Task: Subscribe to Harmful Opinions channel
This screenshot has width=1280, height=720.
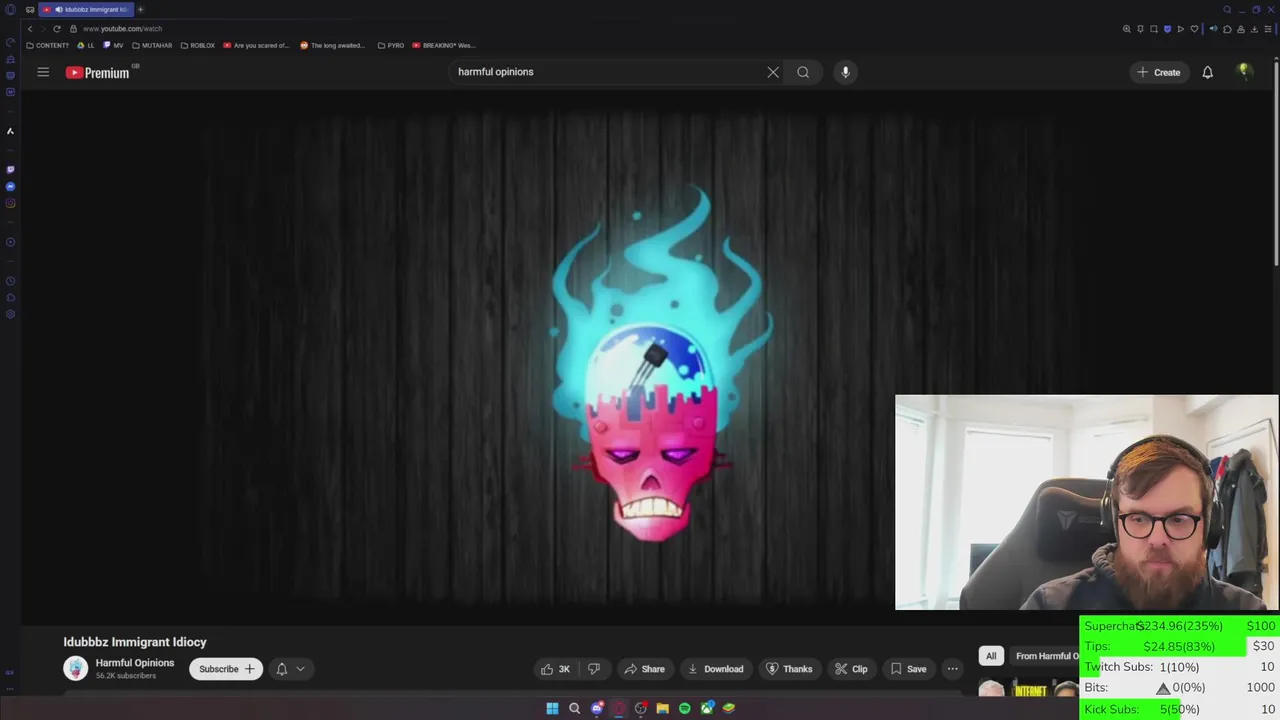Action: 226,669
